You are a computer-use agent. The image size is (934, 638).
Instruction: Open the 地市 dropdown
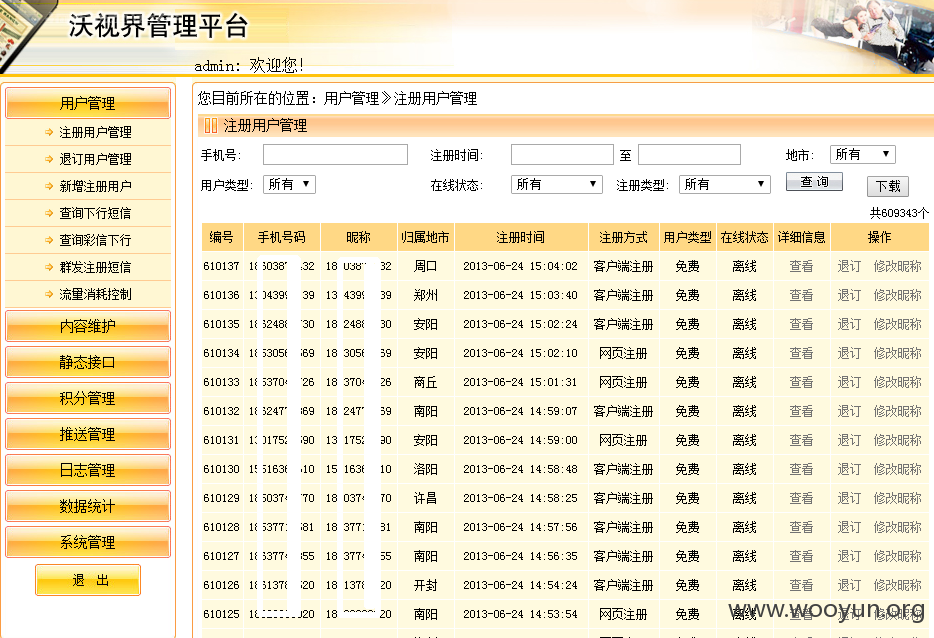coord(863,155)
